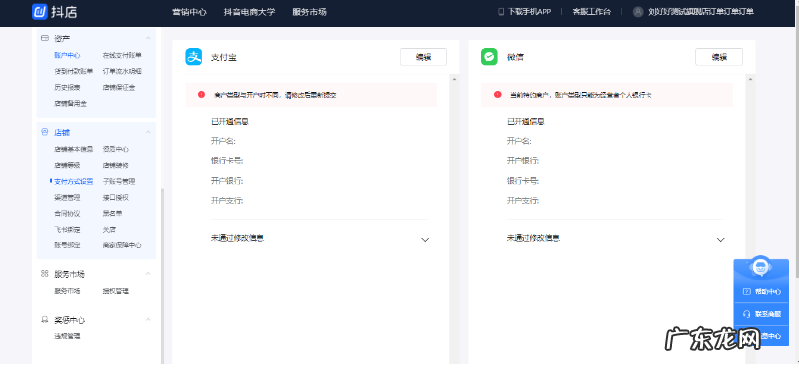Click the Doudian logo in header
Viewport: 799px width, 368px height.
pos(54,12)
